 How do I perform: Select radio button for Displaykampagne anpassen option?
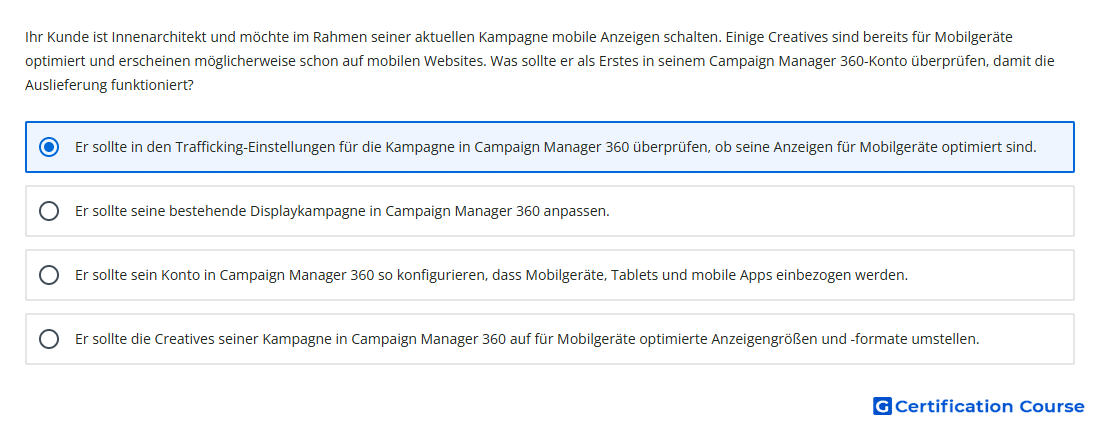click(x=49, y=211)
